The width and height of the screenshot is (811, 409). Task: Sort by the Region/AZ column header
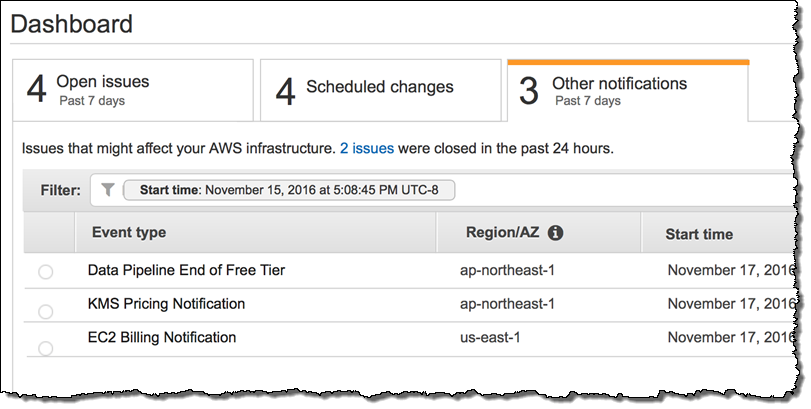pyautogui.click(x=501, y=233)
